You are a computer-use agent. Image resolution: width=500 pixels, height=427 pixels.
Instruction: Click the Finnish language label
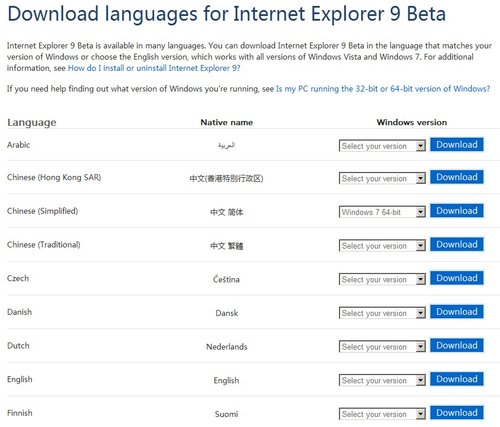coord(20,413)
